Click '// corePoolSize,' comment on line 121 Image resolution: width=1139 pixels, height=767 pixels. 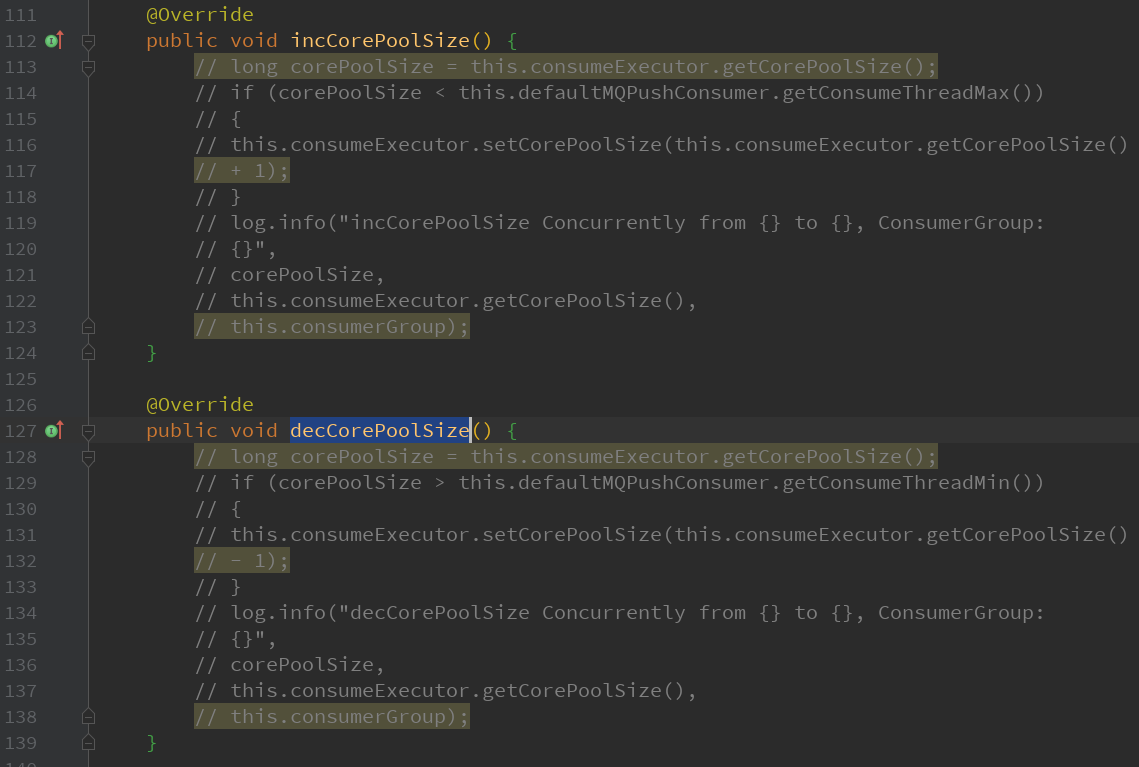tap(289, 275)
